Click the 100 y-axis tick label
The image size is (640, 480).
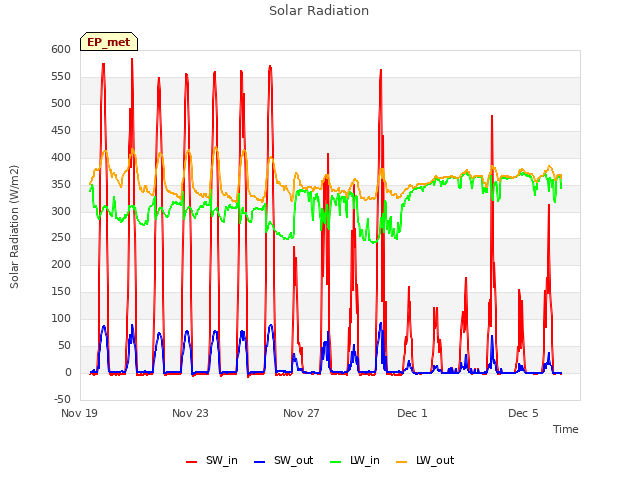click(x=61, y=318)
